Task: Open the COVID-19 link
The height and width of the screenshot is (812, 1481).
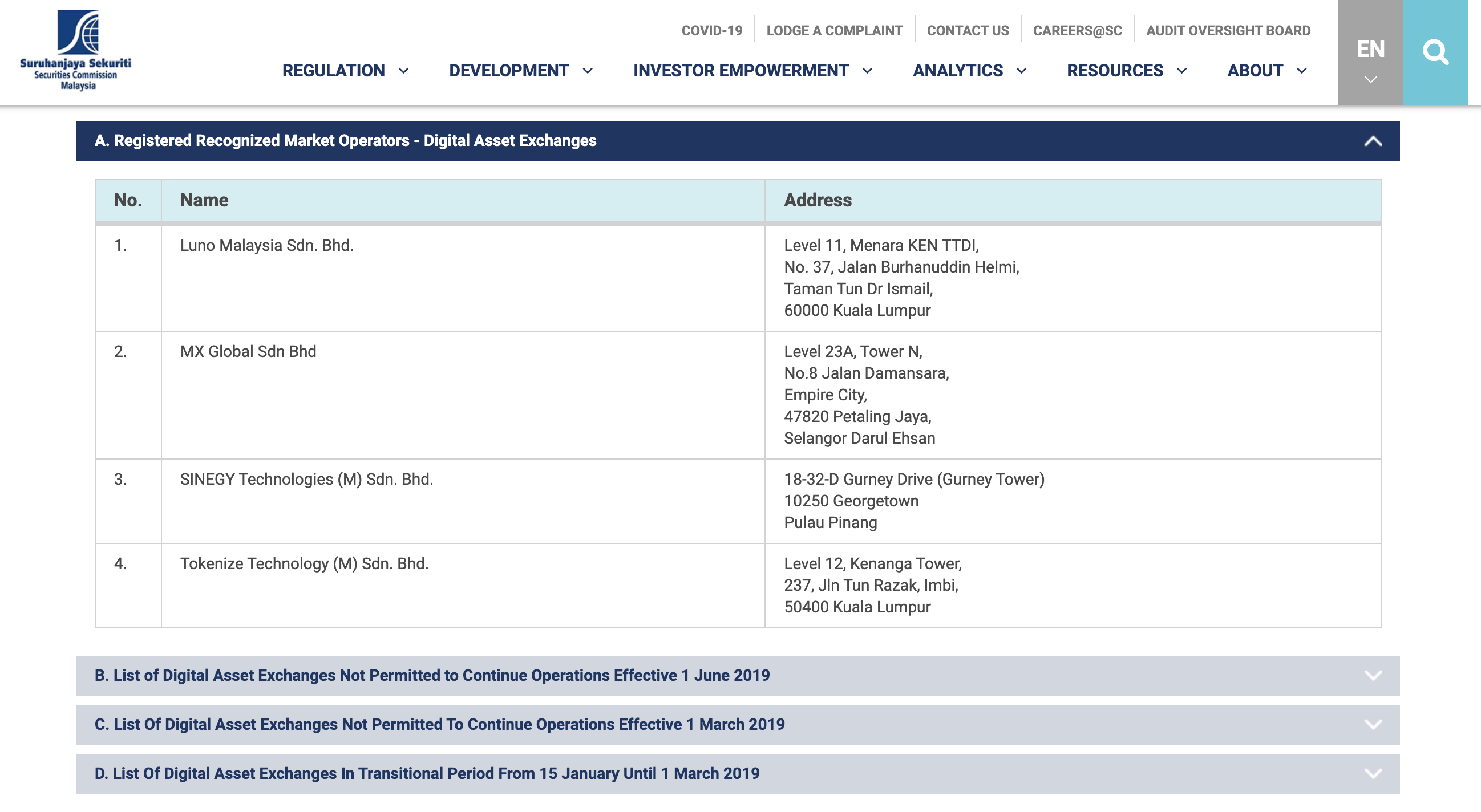Action: (x=712, y=30)
